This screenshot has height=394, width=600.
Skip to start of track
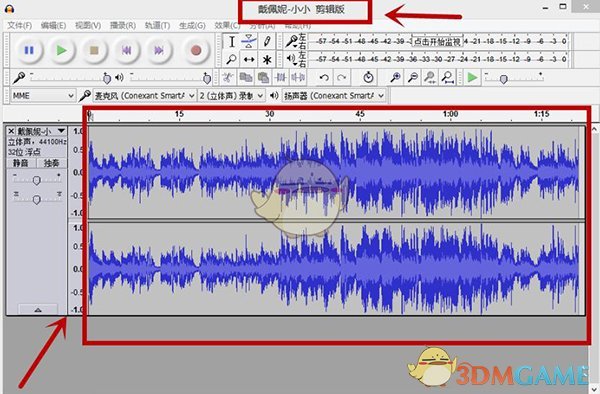127,50
